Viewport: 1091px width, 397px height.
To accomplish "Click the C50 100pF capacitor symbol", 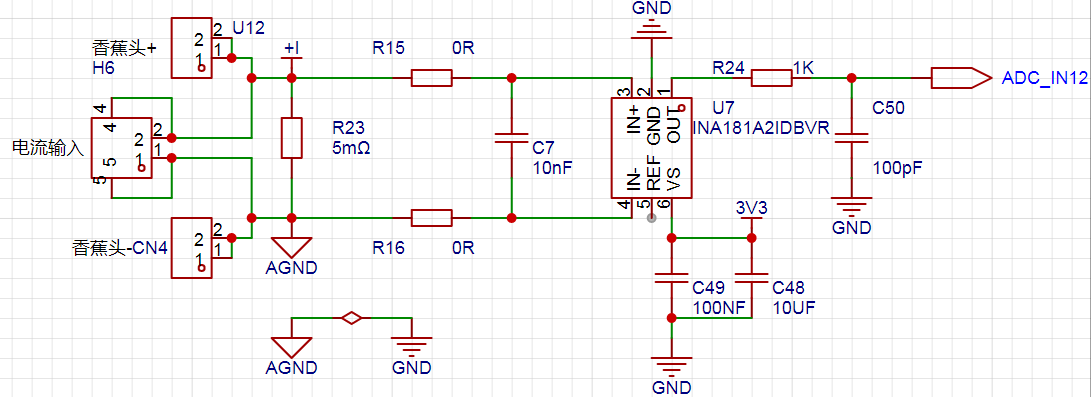I will tap(851, 138).
